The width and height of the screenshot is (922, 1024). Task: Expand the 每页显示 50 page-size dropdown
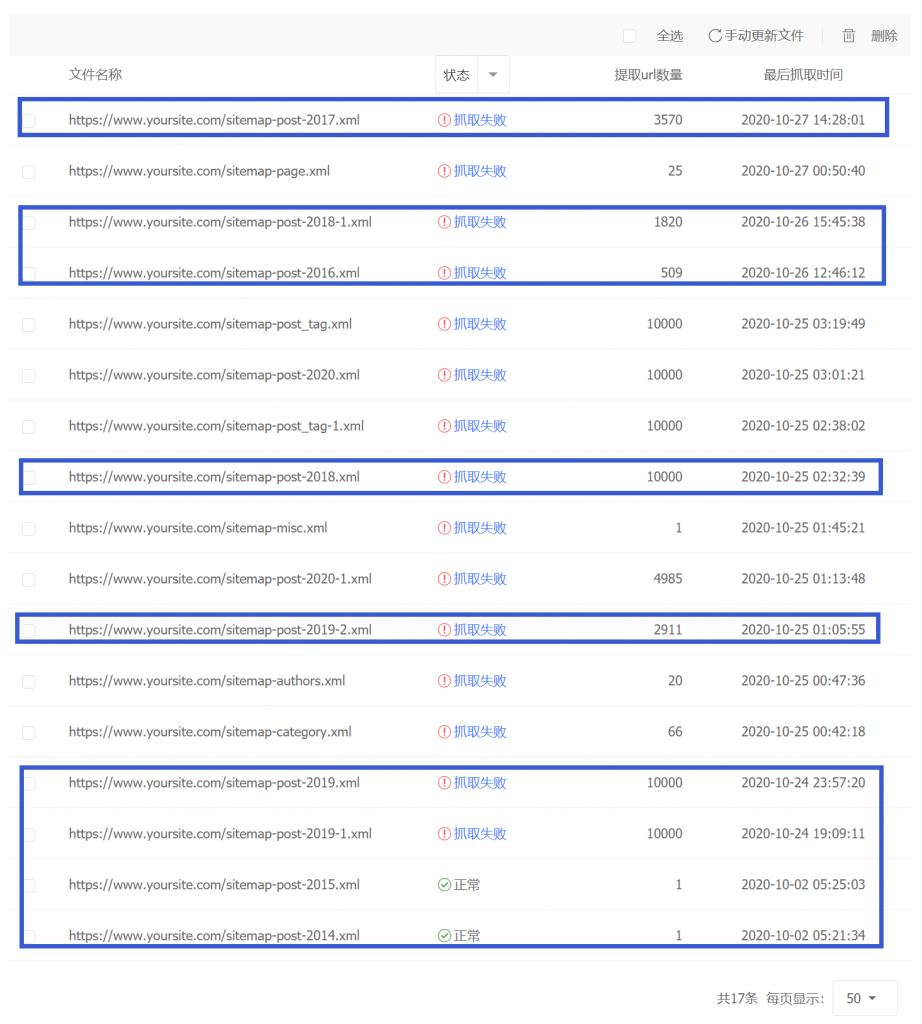(864, 998)
